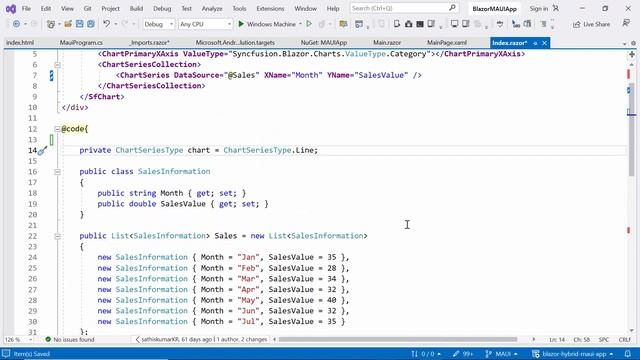Open the blazor-hybrid-maui-app repository selector
640x360 pixels.
point(573,354)
